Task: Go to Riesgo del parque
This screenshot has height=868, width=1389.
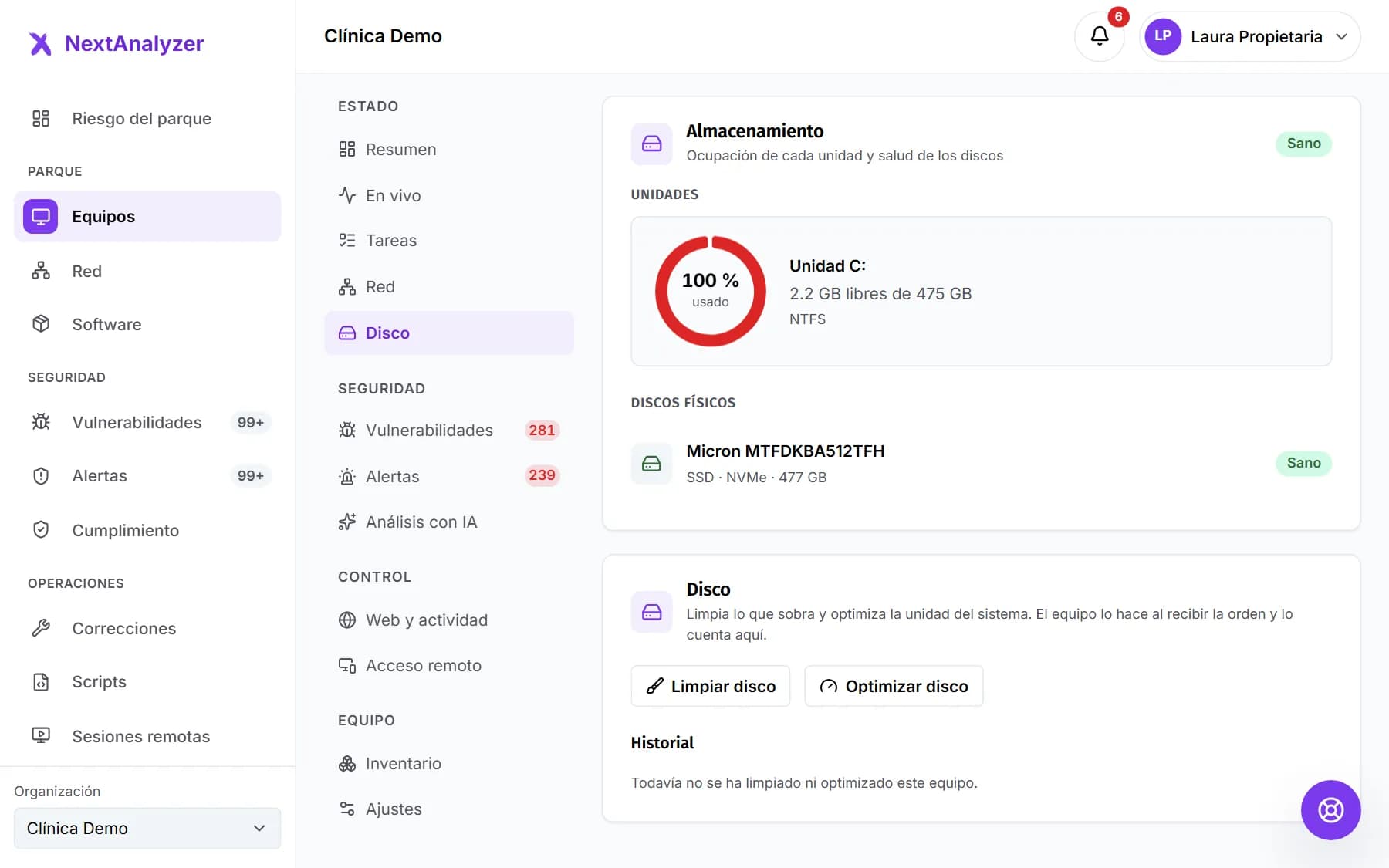Action: pyautogui.click(x=147, y=118)
